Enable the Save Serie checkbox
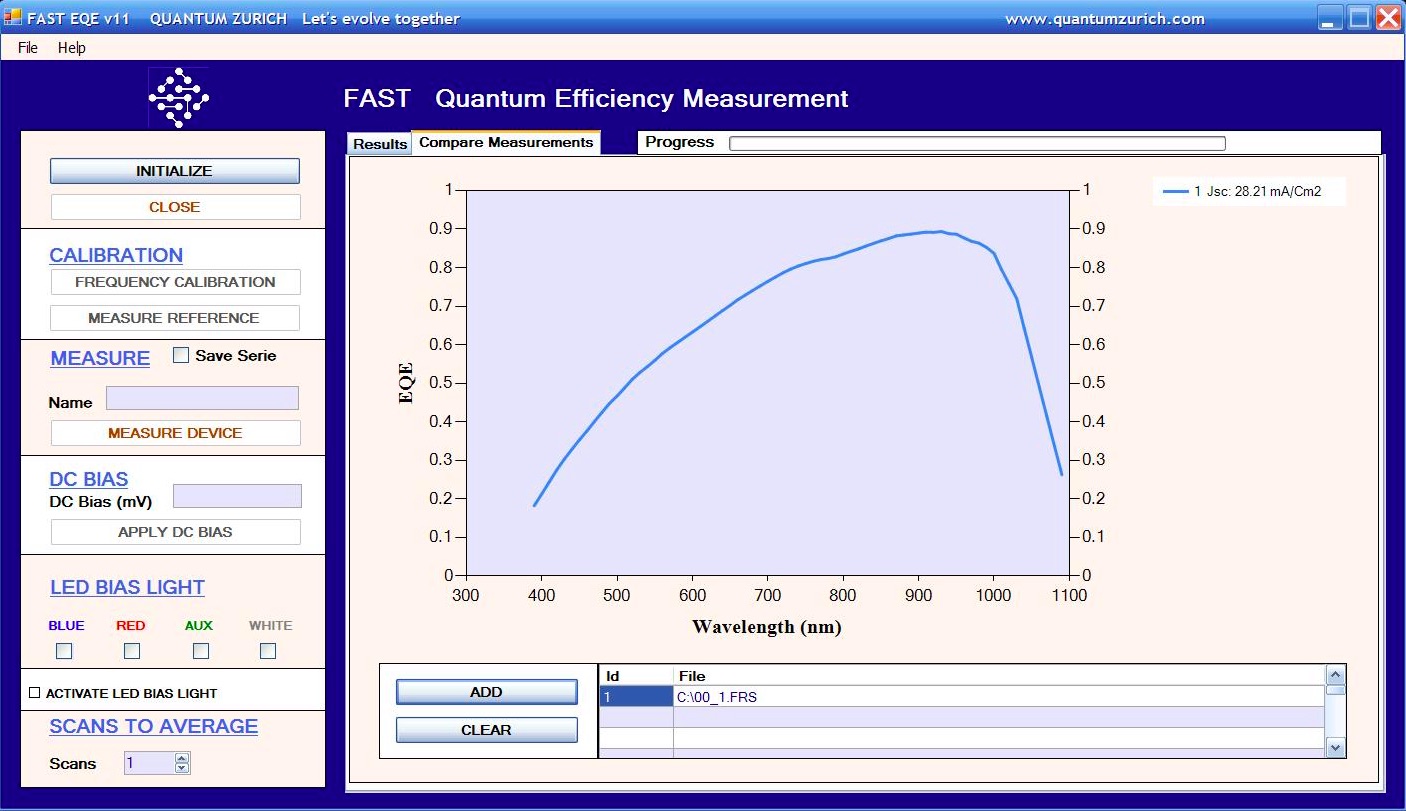1406x811 pixels. [181, 354]
